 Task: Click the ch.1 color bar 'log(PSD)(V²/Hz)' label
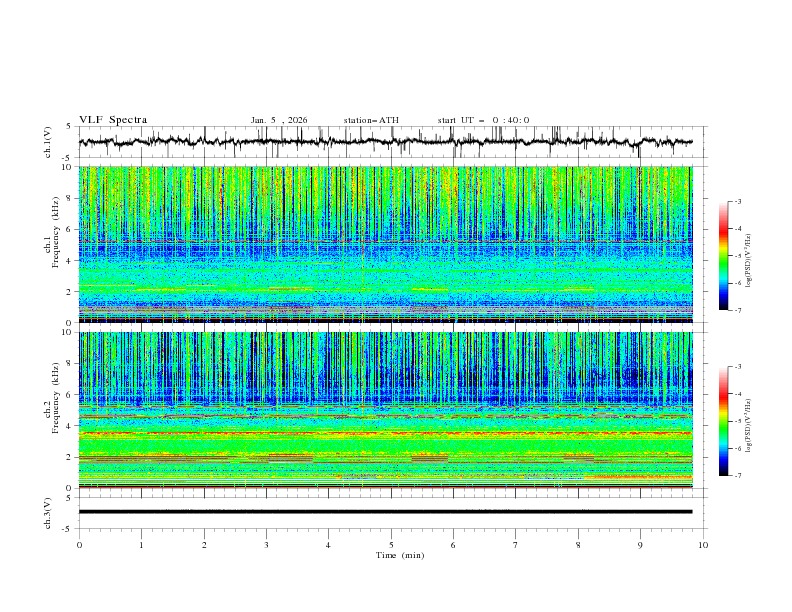(x=748, y=261)
